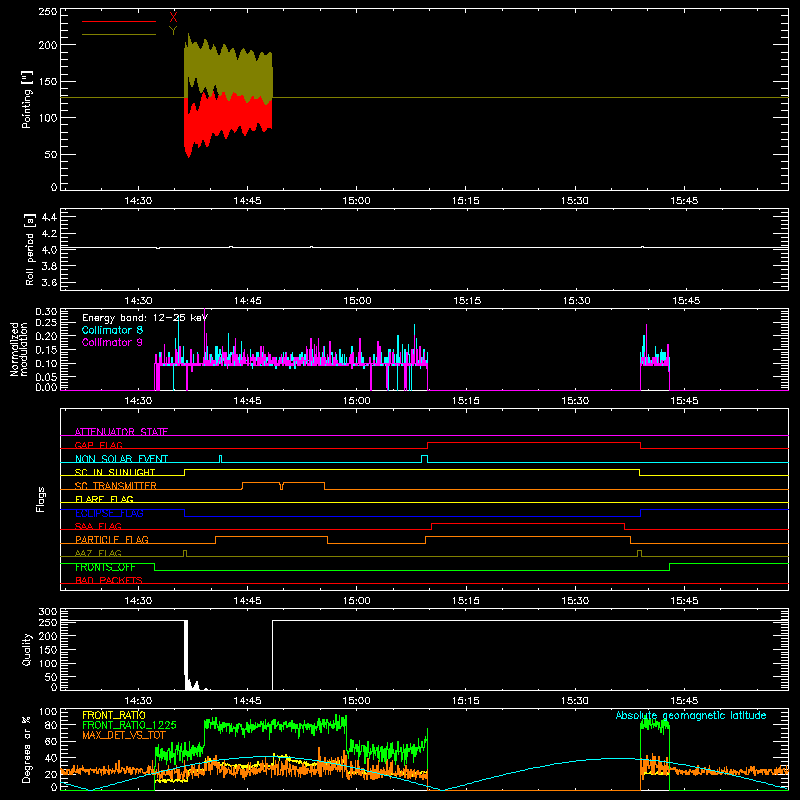The height and width of the screenshot is (800, 800).
Task: Click the GAP_FLAG label
Action: tap(98, 445)
